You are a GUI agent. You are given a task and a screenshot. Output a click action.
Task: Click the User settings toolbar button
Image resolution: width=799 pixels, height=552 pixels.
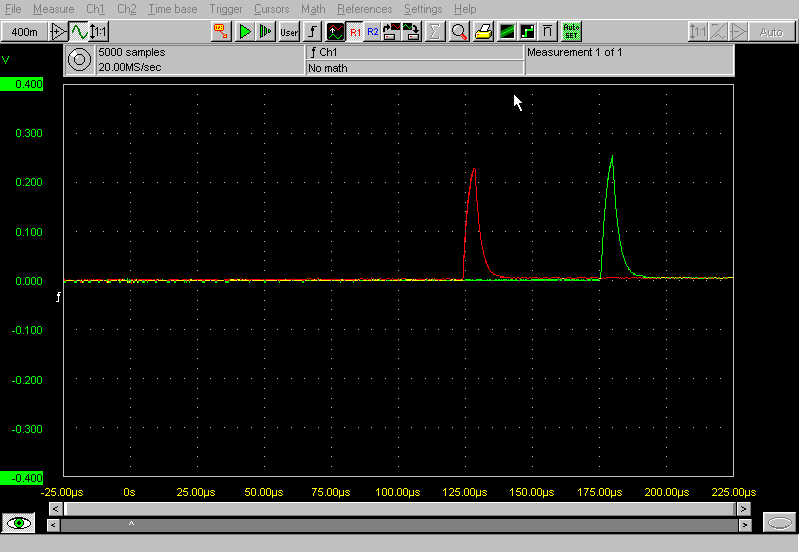click(289, 32)
